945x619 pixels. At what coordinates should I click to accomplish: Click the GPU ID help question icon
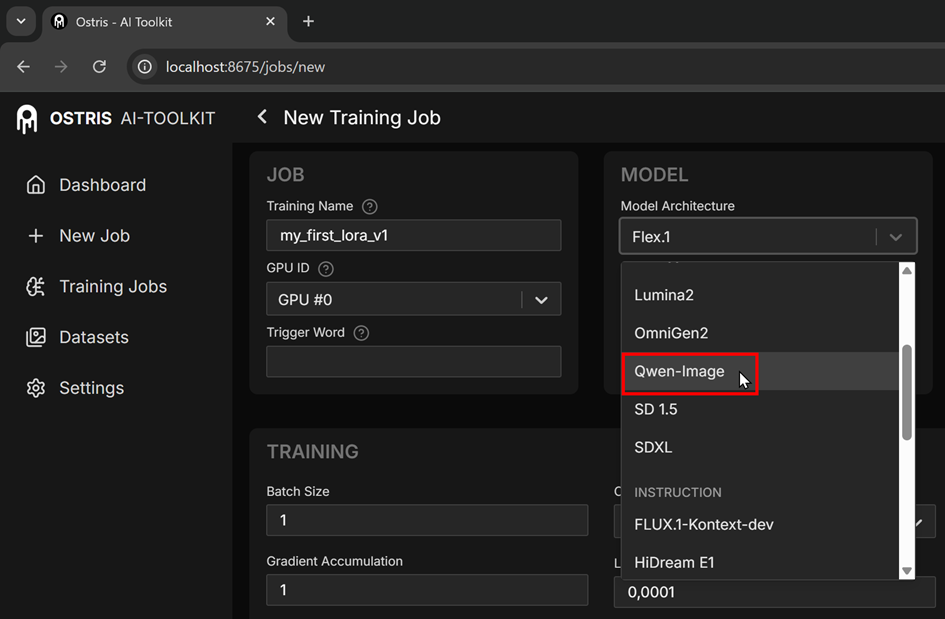point(326,269)
